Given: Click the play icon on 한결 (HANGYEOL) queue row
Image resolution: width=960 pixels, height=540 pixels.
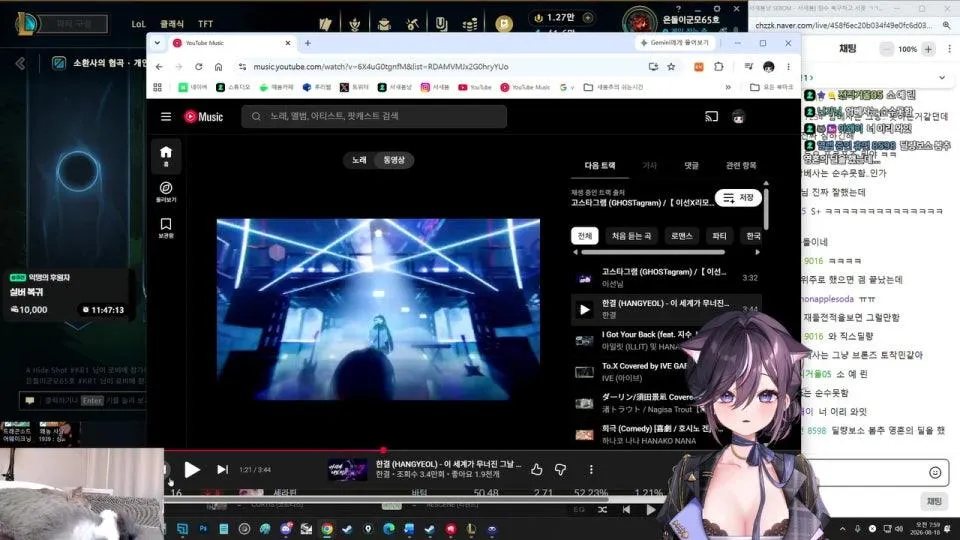Looking at the screenshot, I should (585, 310).
